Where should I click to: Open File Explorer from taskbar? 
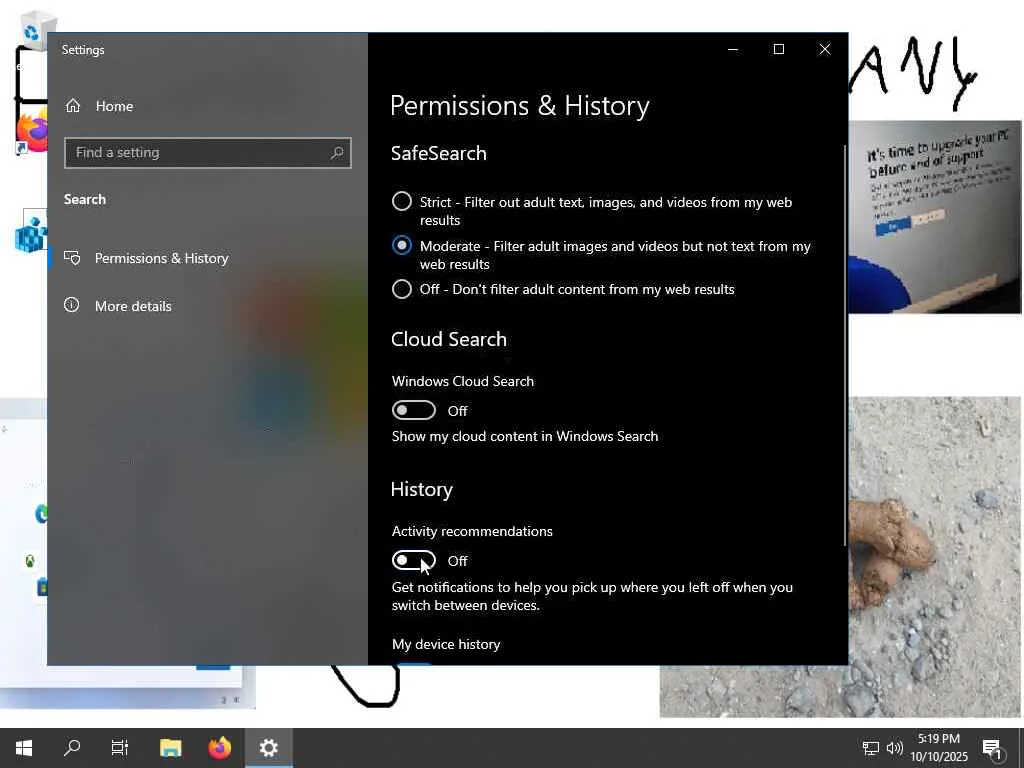170,748
